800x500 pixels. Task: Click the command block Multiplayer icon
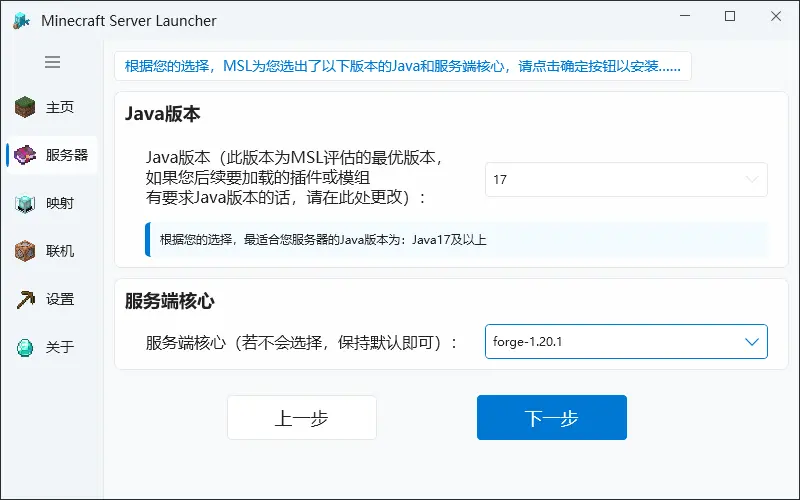[24, 251]
